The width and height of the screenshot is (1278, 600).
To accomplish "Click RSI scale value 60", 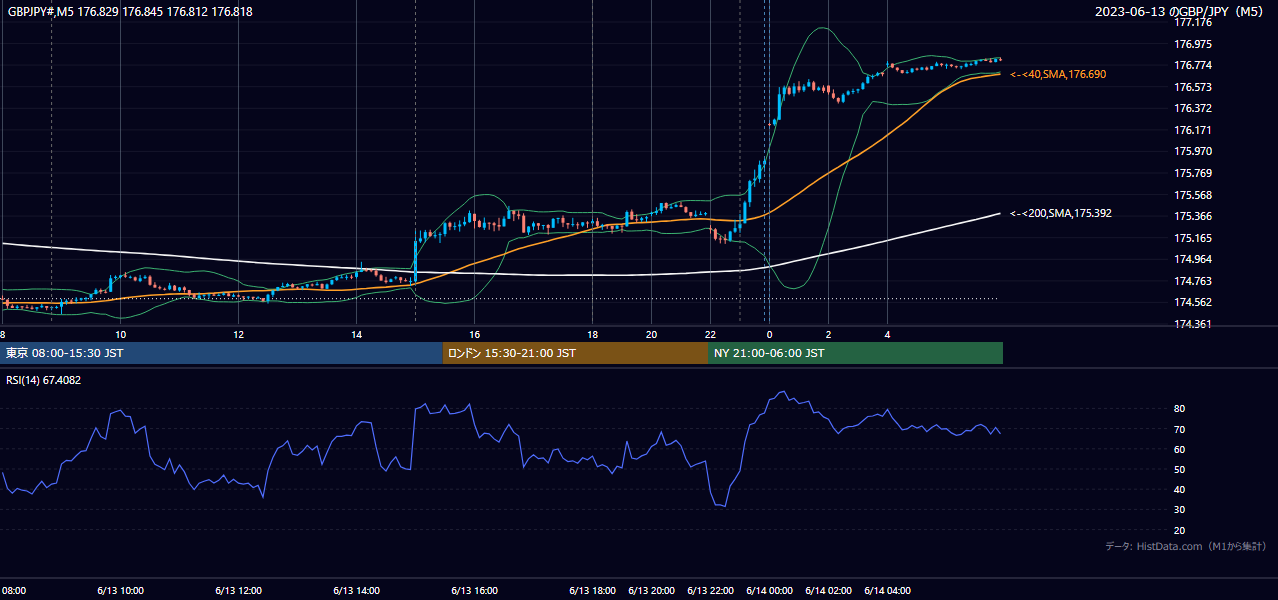I will pos(1180,450).
